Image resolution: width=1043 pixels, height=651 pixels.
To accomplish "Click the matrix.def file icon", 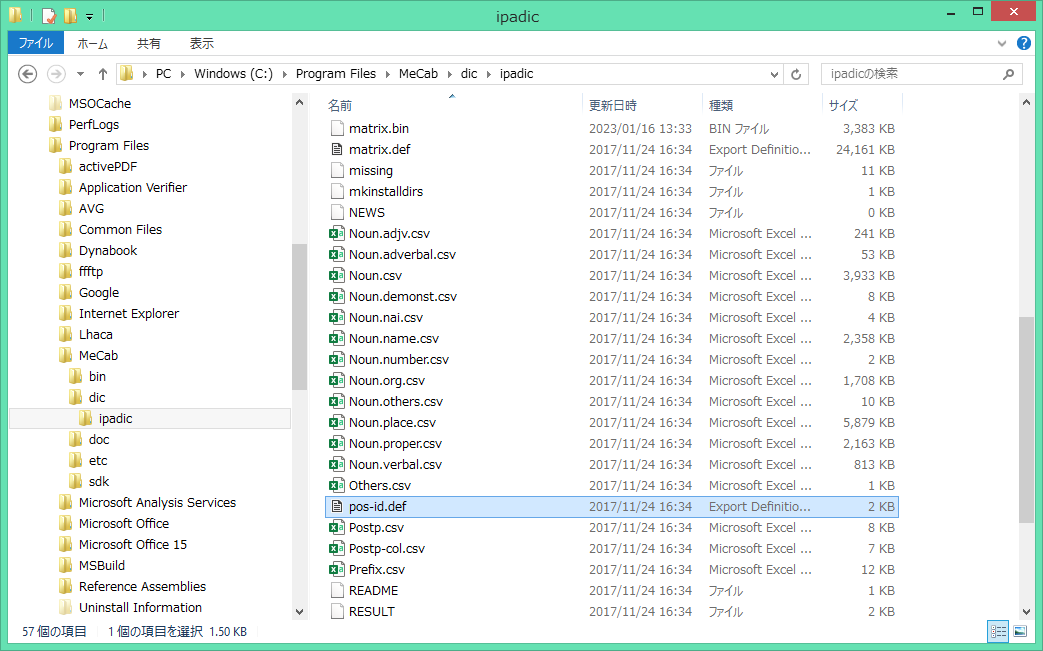I will tap(337, 149).
